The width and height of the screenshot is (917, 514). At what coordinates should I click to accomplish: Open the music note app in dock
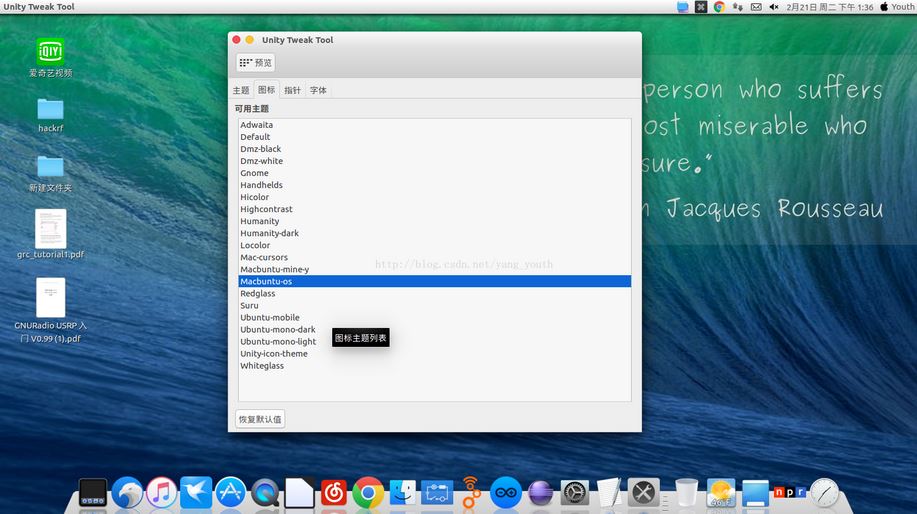(161, 493)
